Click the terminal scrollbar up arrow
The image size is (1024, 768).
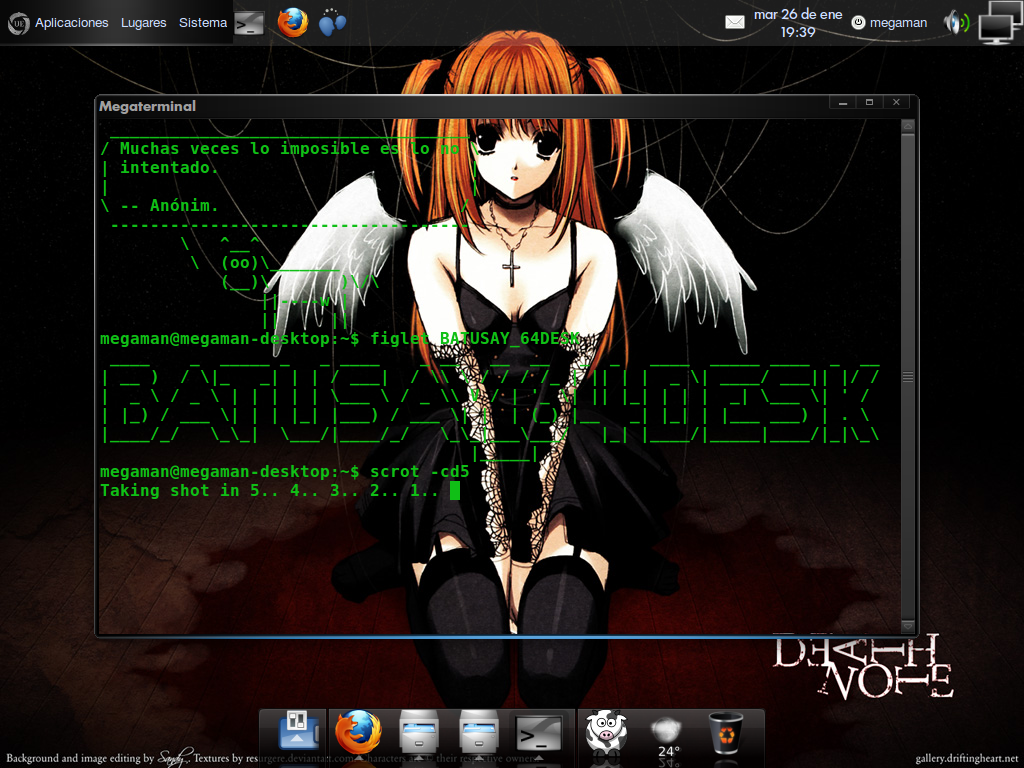click(908, 125)
